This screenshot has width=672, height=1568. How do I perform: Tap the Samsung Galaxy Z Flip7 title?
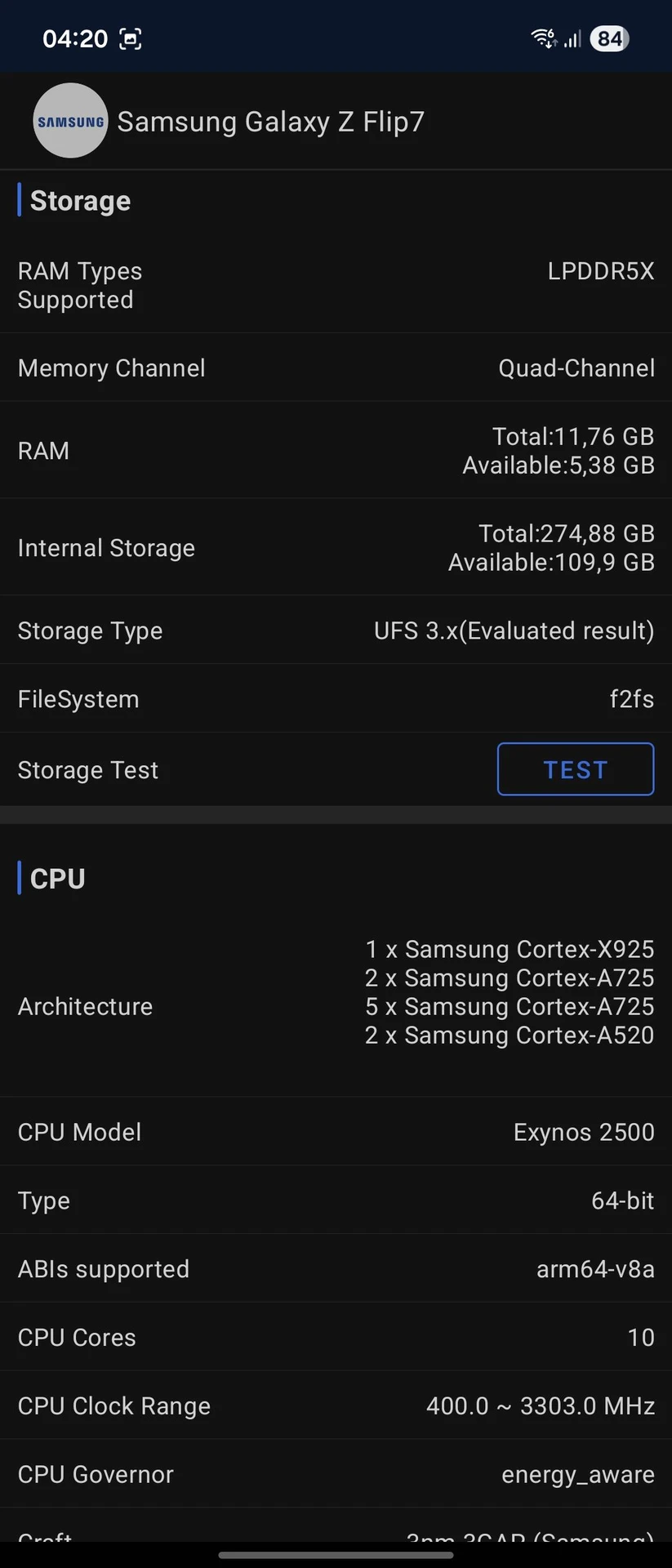pos(270,122)
